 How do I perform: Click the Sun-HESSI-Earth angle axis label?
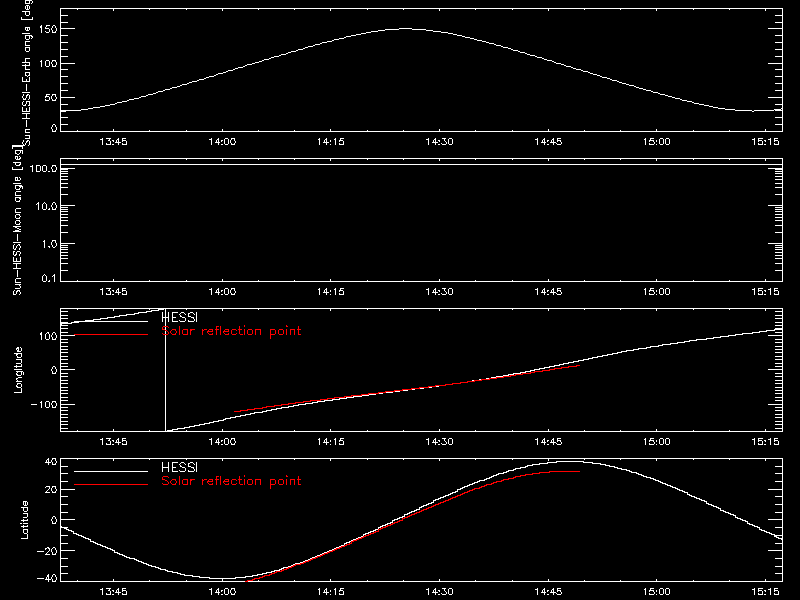(x=27, y=71)
